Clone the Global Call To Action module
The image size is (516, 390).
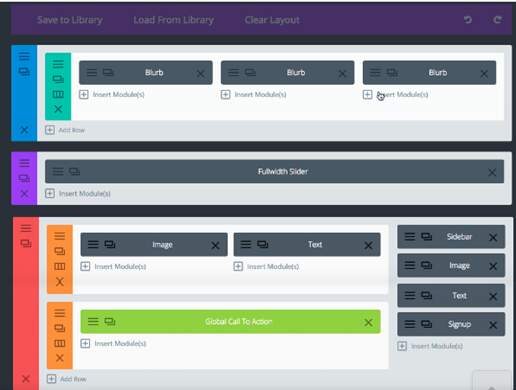coord(110,321)
